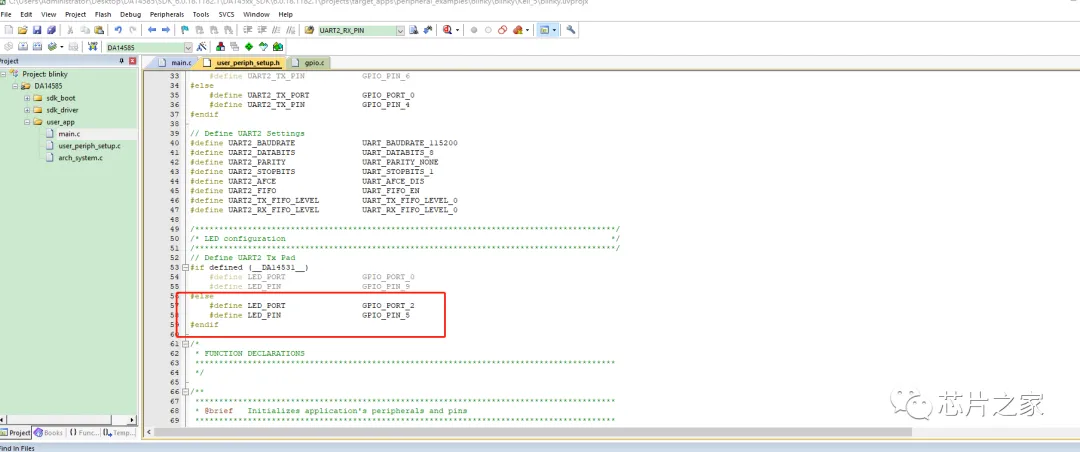
Task: Toggle insert breakpoint red circle icon
Action: click(473, 30)
